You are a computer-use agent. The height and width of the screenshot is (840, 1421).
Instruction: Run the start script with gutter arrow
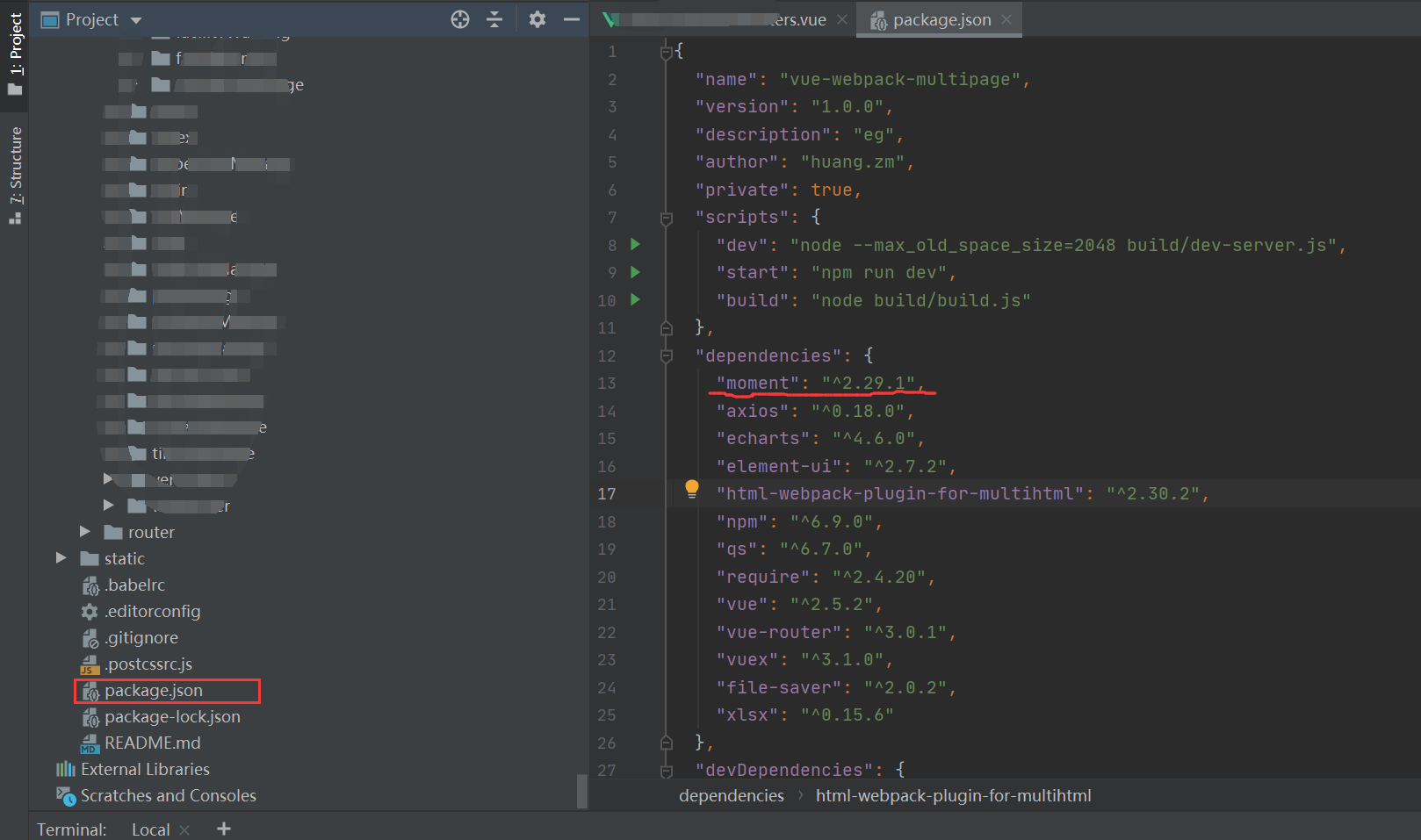[x=635, y=272]
